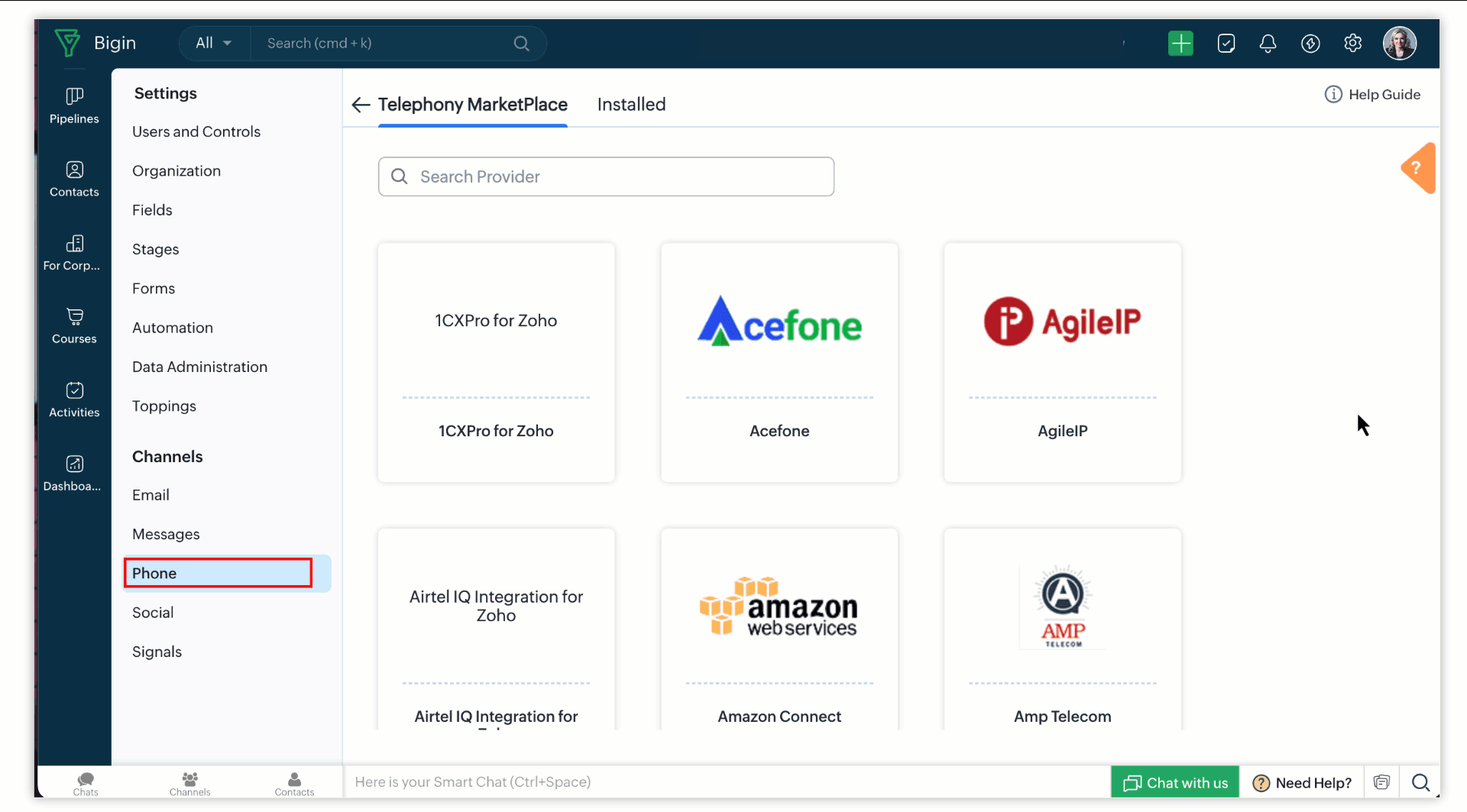Click the Smart Chat input field
The image size is (1467, 812).
click(x=726, y=782)
